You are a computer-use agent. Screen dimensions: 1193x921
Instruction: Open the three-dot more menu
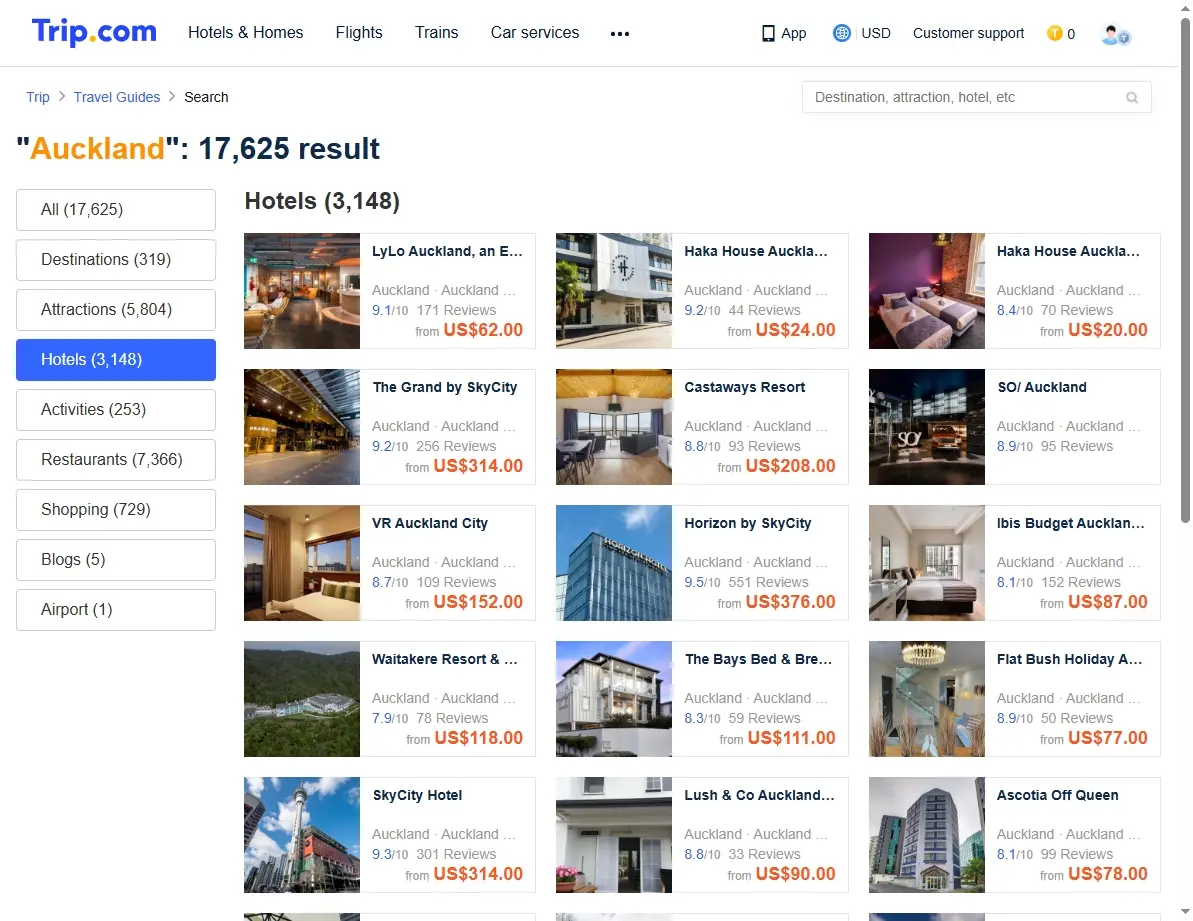[x=619, y=33]
